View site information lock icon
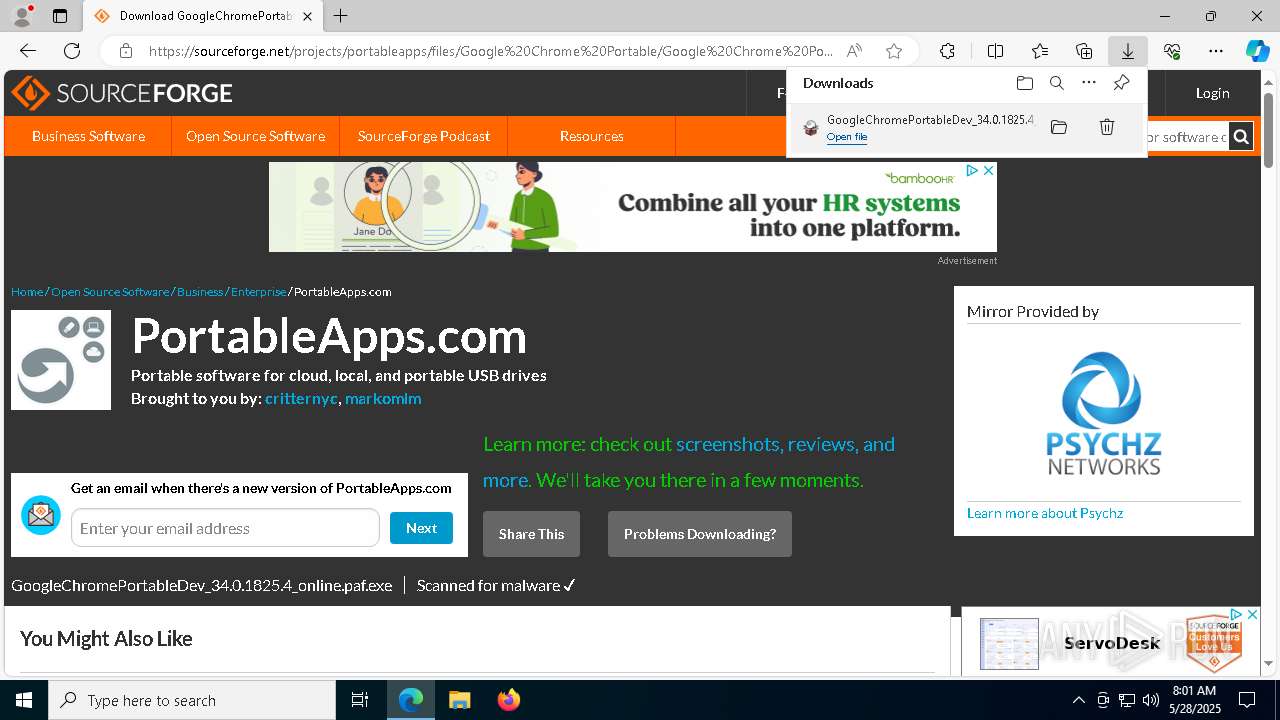The height and width of the screenshot is (720, 1280). pyautogui.click(x=126, y=51)
